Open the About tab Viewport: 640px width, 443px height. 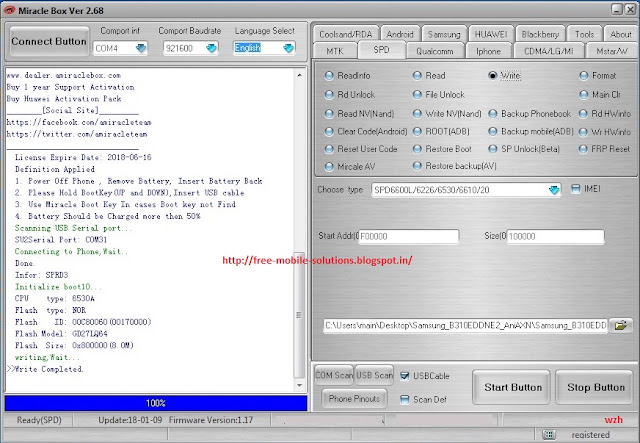621,34
